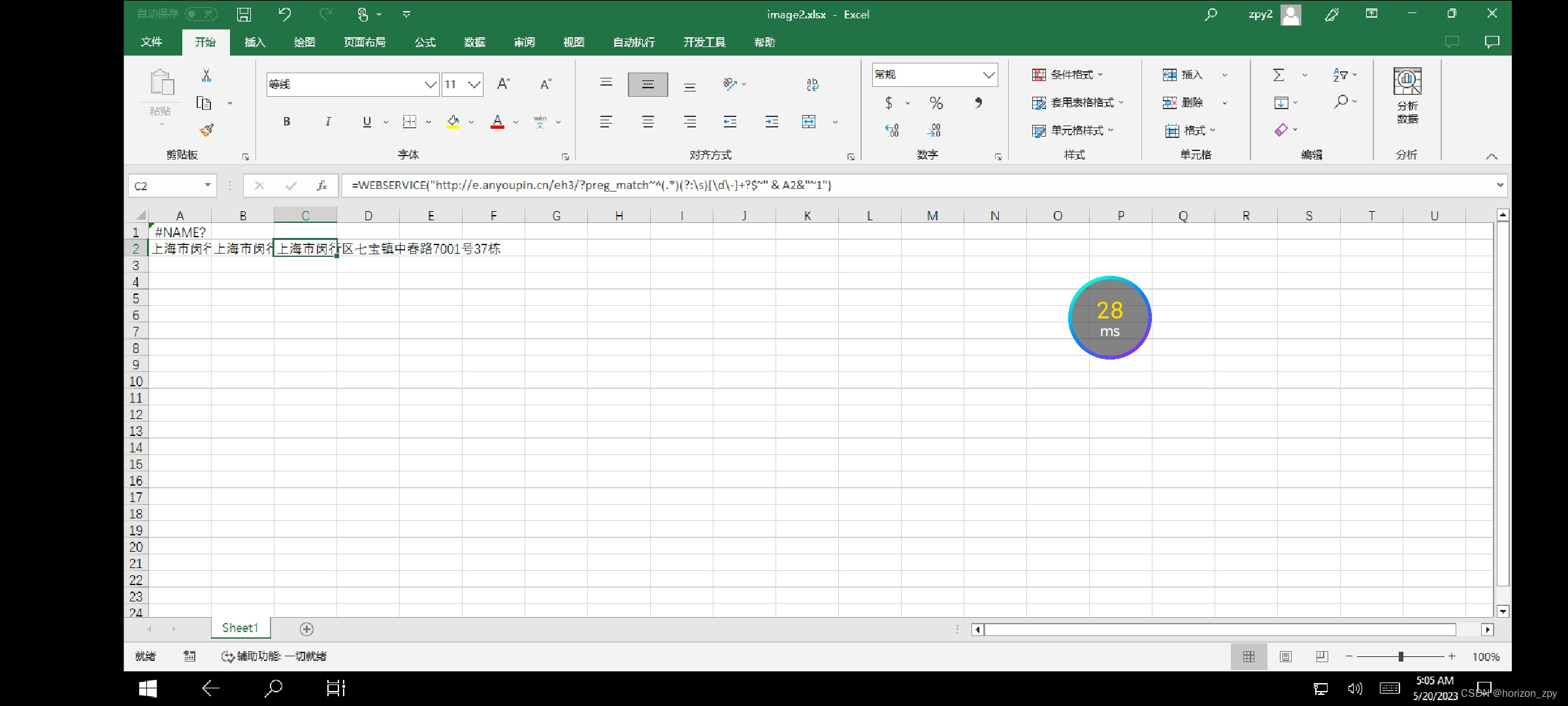Decrease decimal places
The image size is (1568, 706).
tap(934, 130)
